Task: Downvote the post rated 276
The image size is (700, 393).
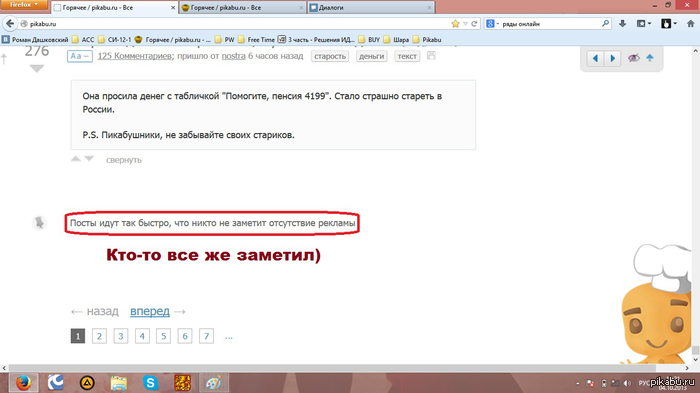Action: (37, 68)
